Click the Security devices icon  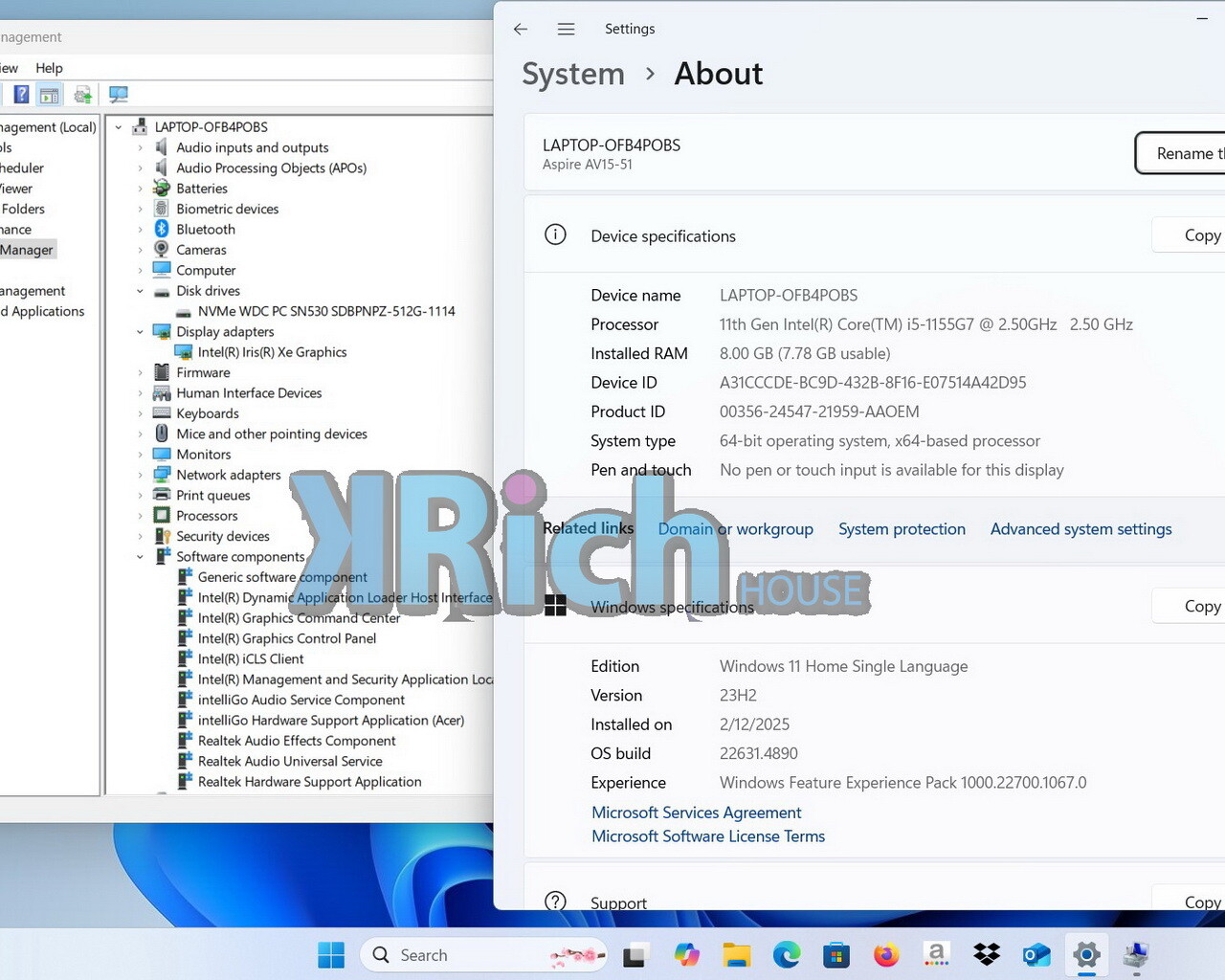pos(162,536)
